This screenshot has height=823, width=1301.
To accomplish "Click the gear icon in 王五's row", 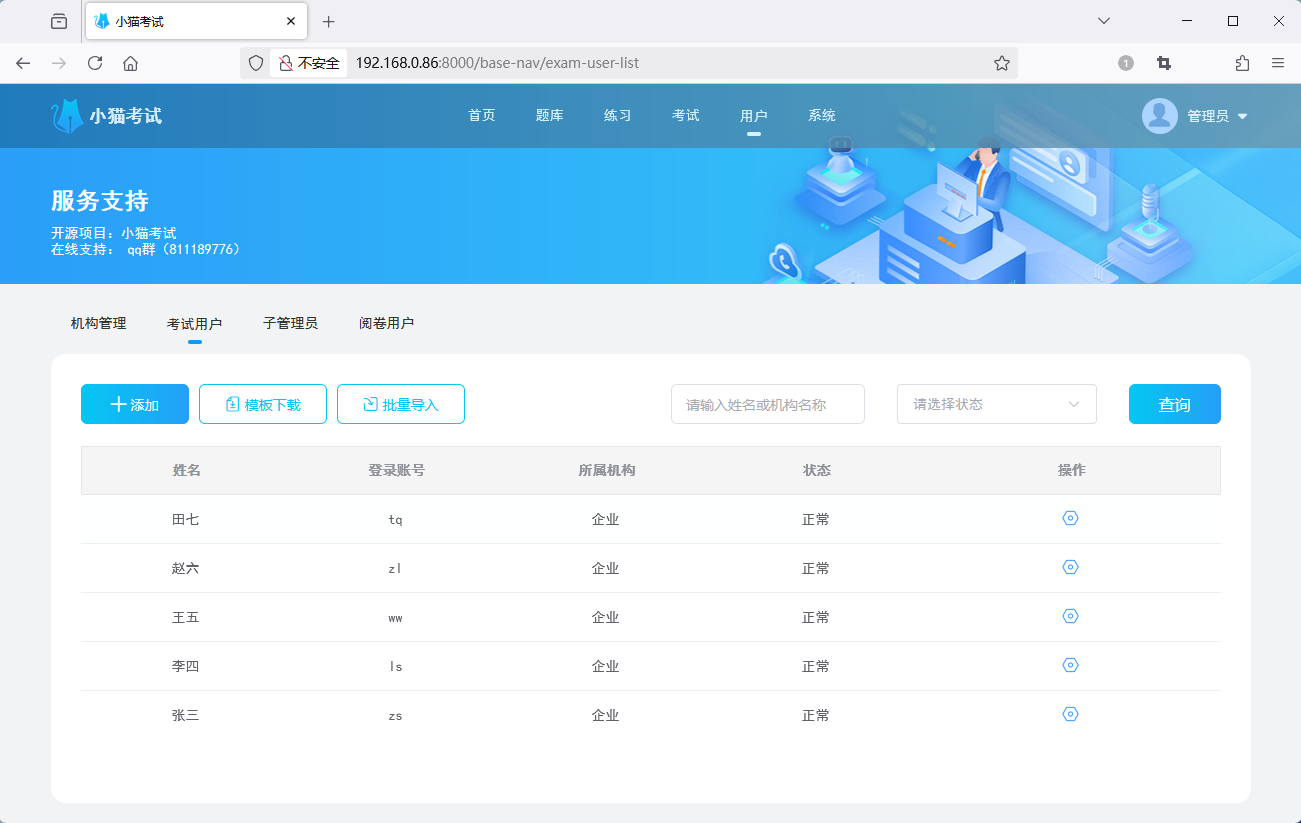I will 1070,616.
